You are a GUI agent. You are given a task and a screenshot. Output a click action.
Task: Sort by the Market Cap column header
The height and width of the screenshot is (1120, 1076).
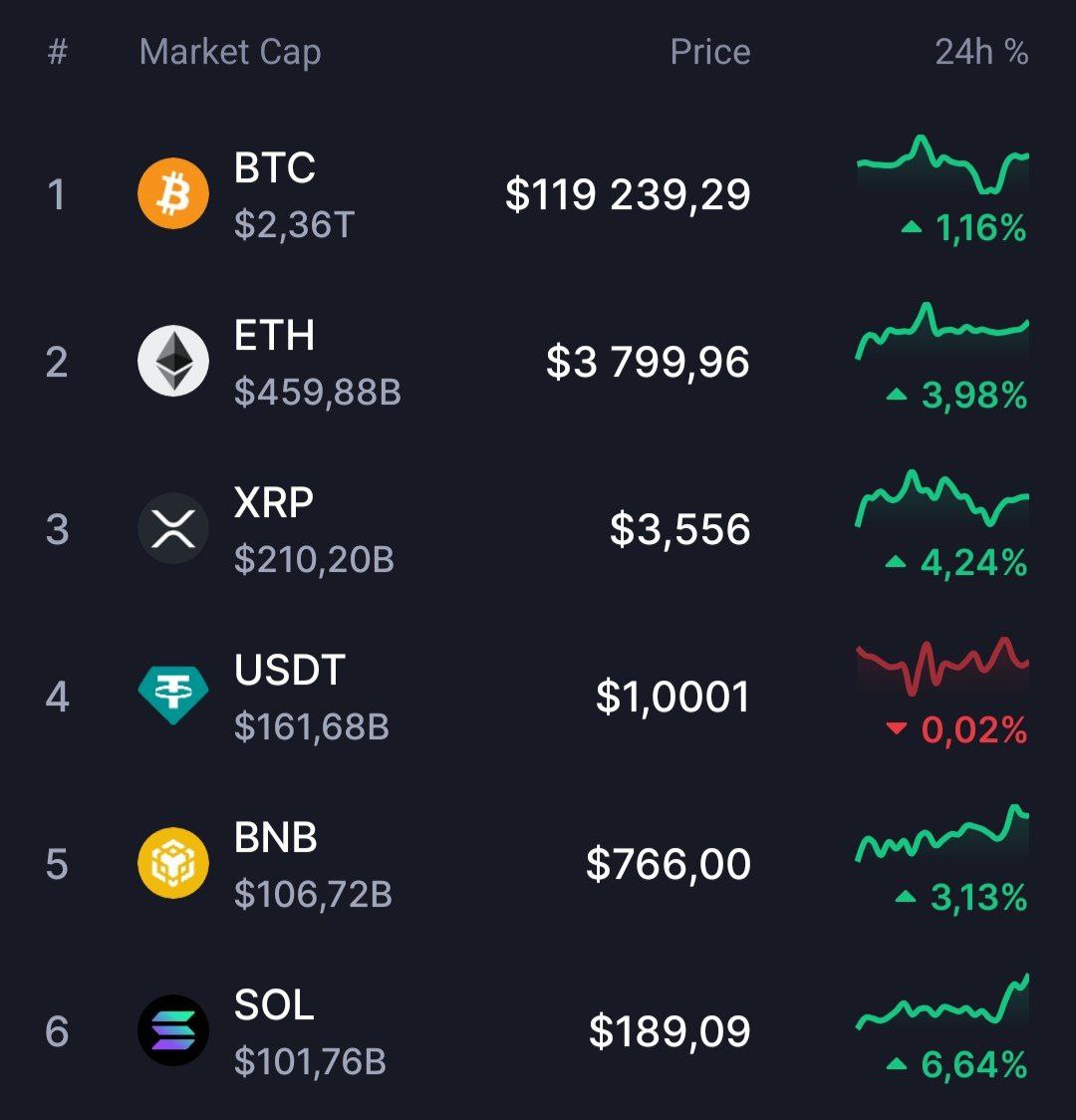(230, 53)
